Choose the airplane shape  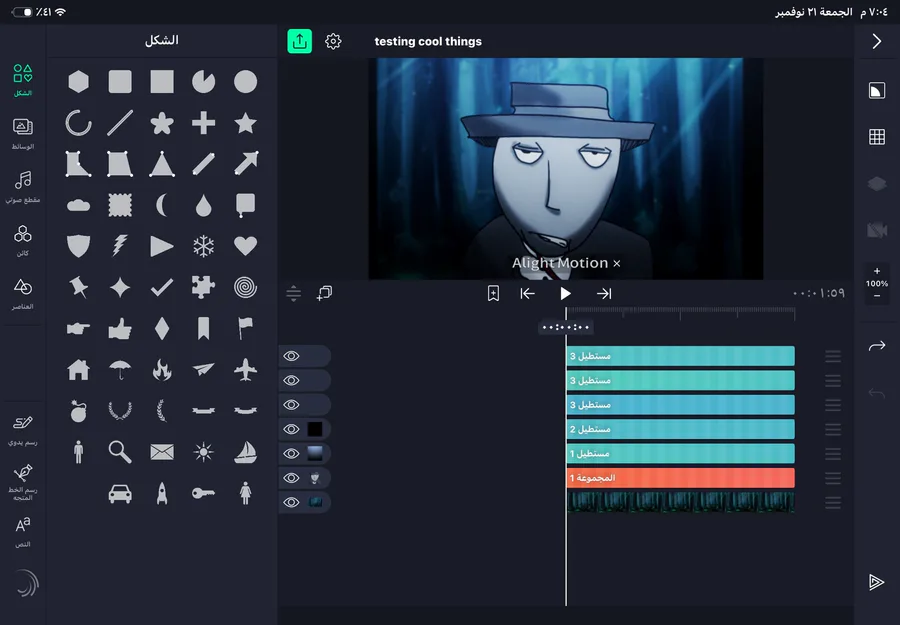pos(246,370)
